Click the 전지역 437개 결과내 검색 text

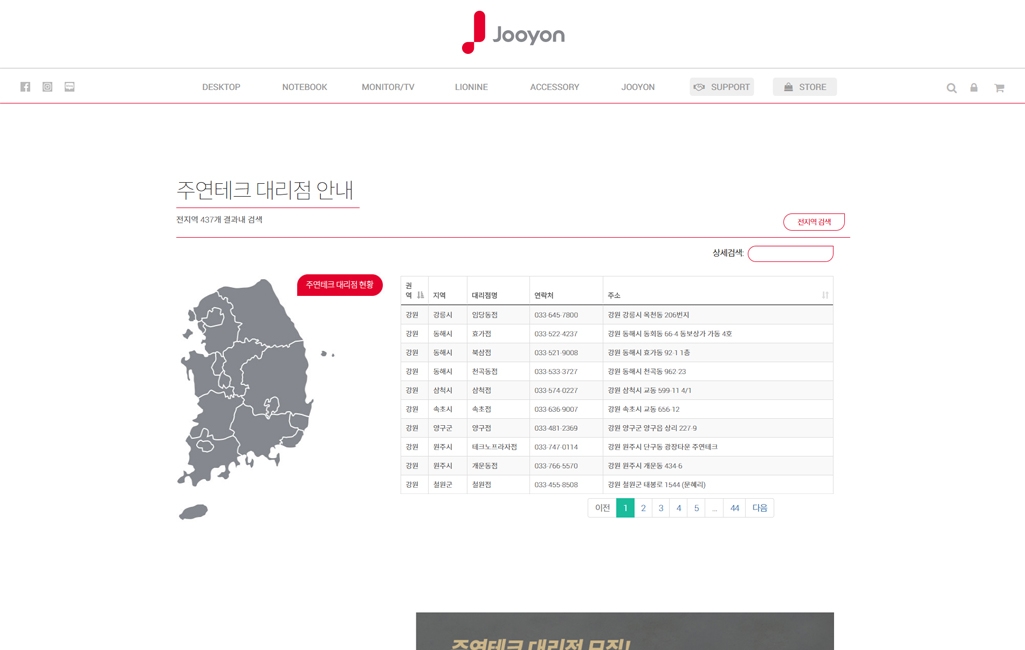tap(219, 220)
